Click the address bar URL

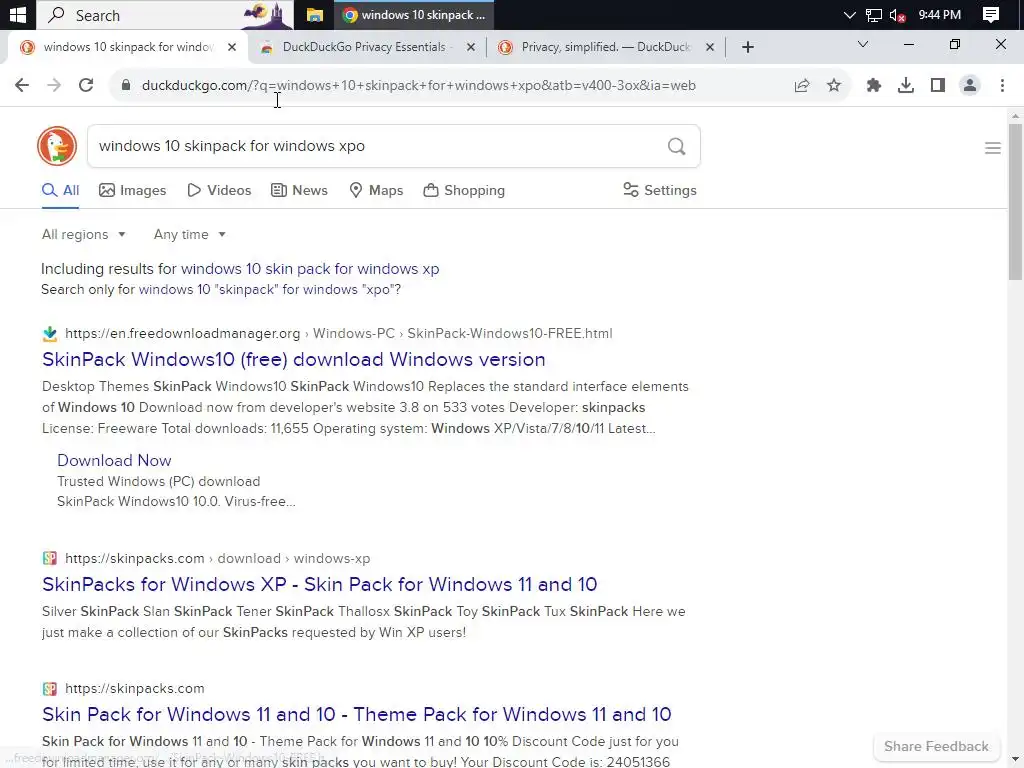tap(419, 85)
